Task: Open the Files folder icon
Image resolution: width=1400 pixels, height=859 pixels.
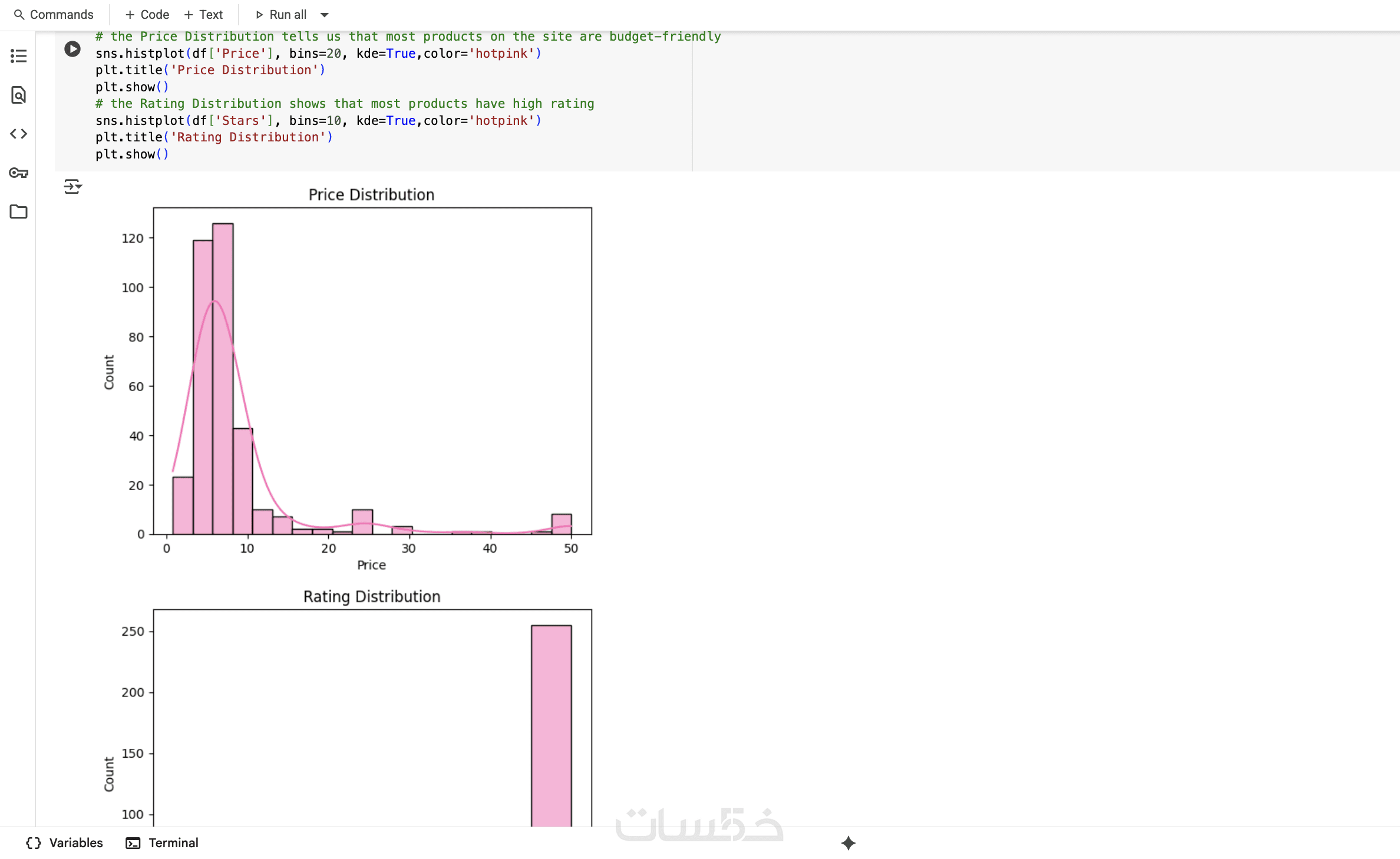Action: [18, 212]
